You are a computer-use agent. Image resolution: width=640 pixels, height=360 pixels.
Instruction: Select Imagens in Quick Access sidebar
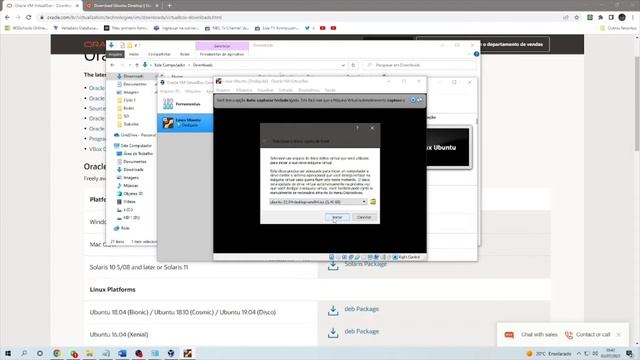(x=131, y=92)
